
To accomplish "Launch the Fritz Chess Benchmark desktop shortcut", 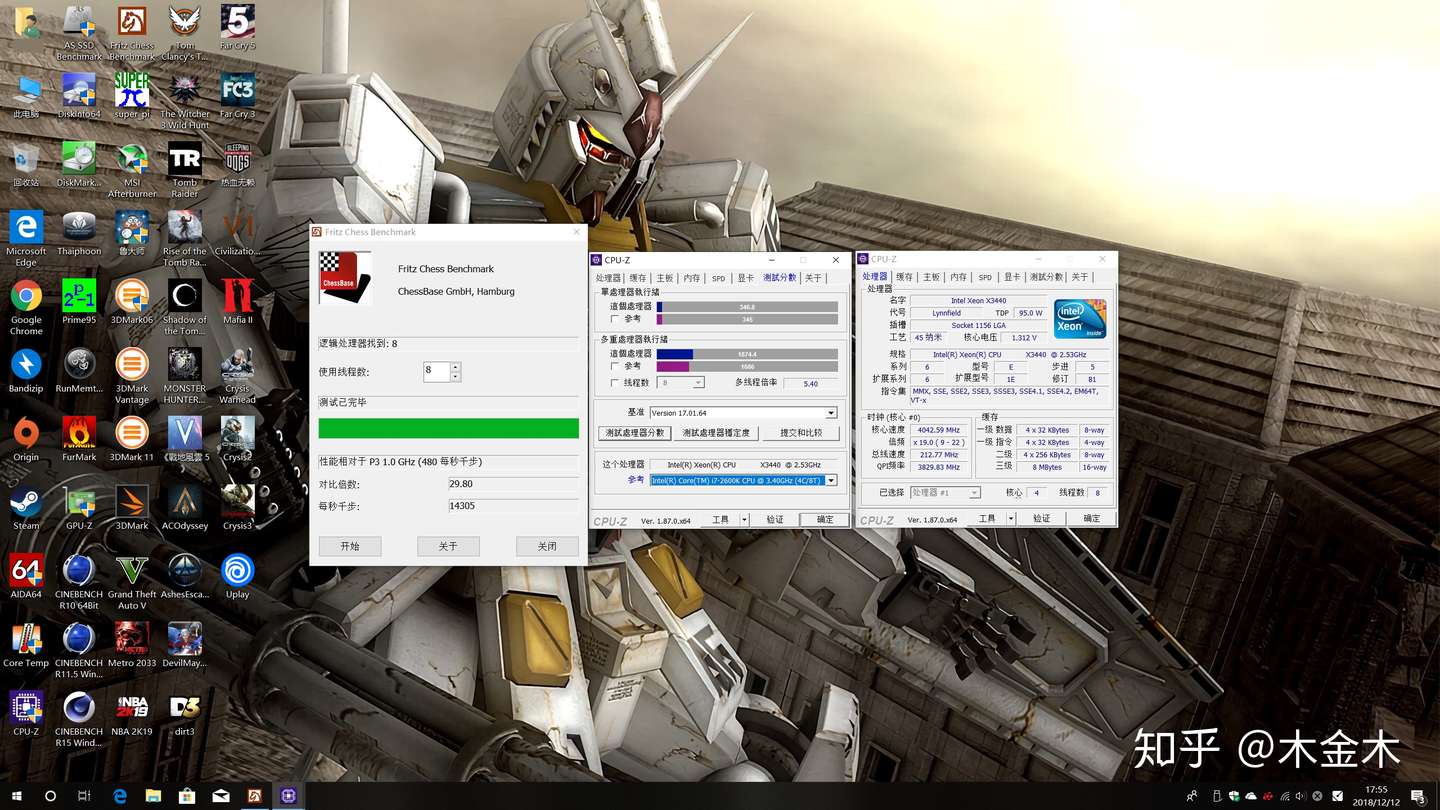I will tap(132, 33).
